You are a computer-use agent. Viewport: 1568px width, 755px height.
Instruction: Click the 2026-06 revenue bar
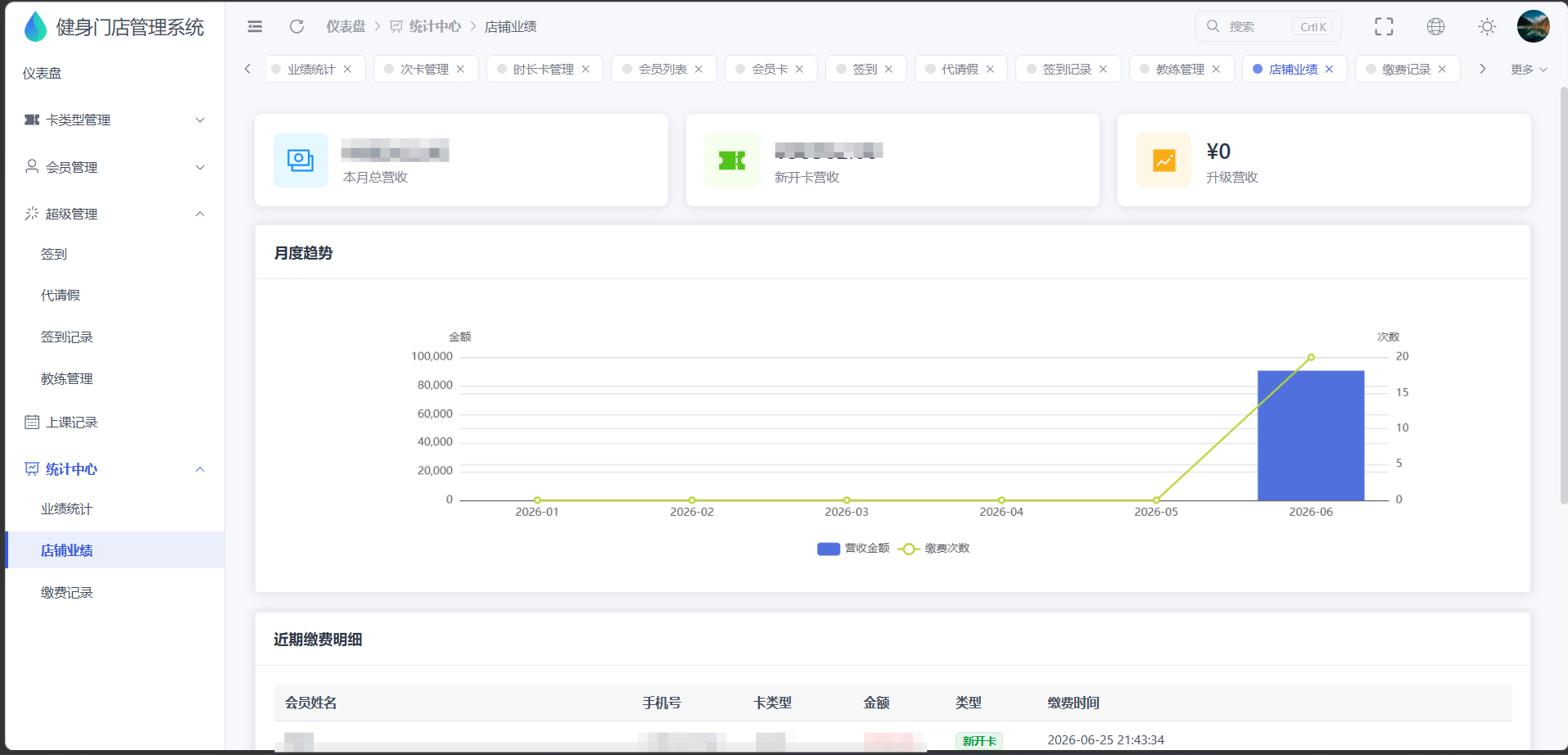(x=1311, y=436)
